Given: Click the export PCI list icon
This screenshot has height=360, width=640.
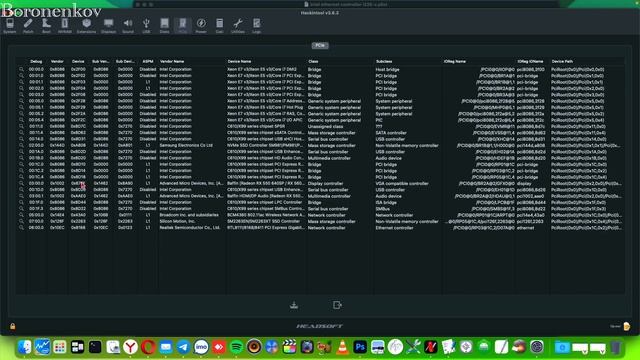Looking at the screenshot, I should (x=337, y=305).
